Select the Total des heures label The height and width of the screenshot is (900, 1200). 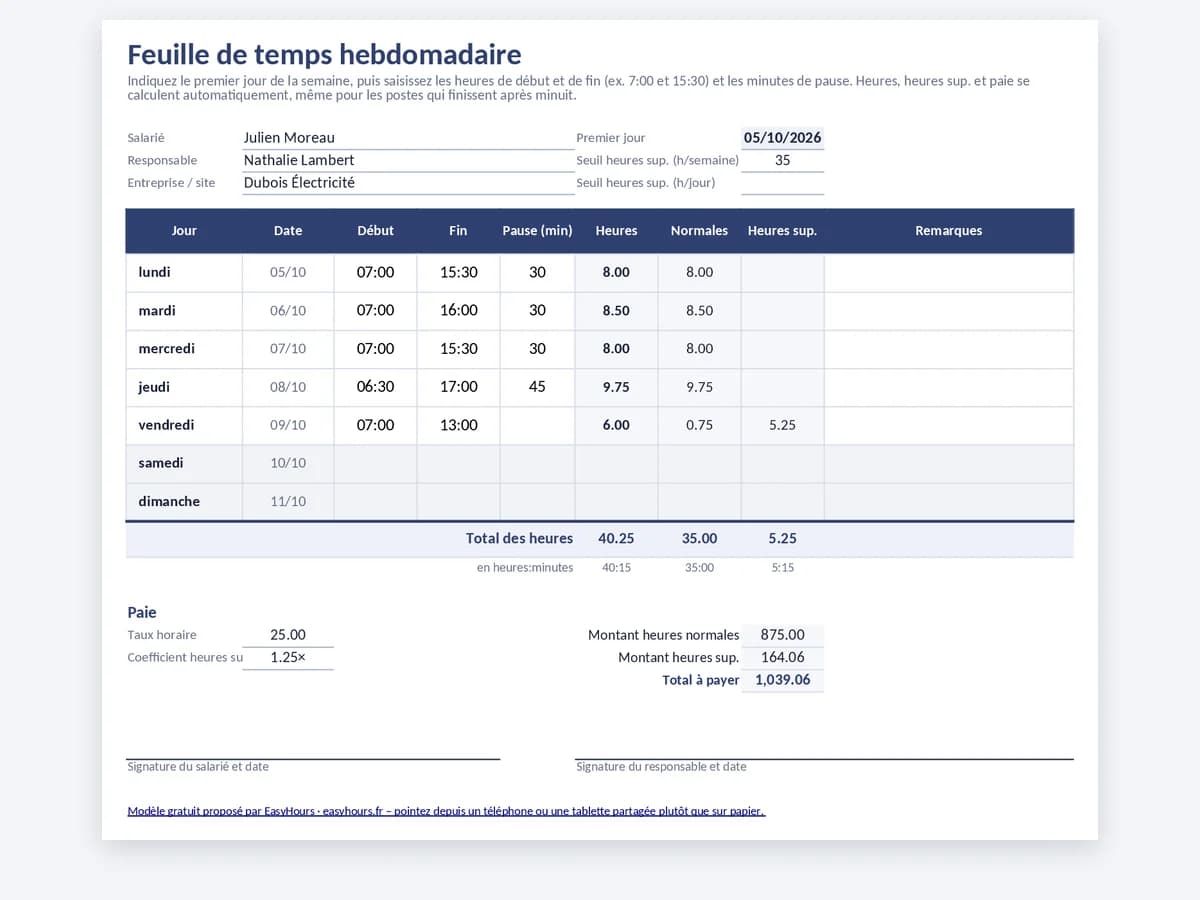click(x=519, y=539)
